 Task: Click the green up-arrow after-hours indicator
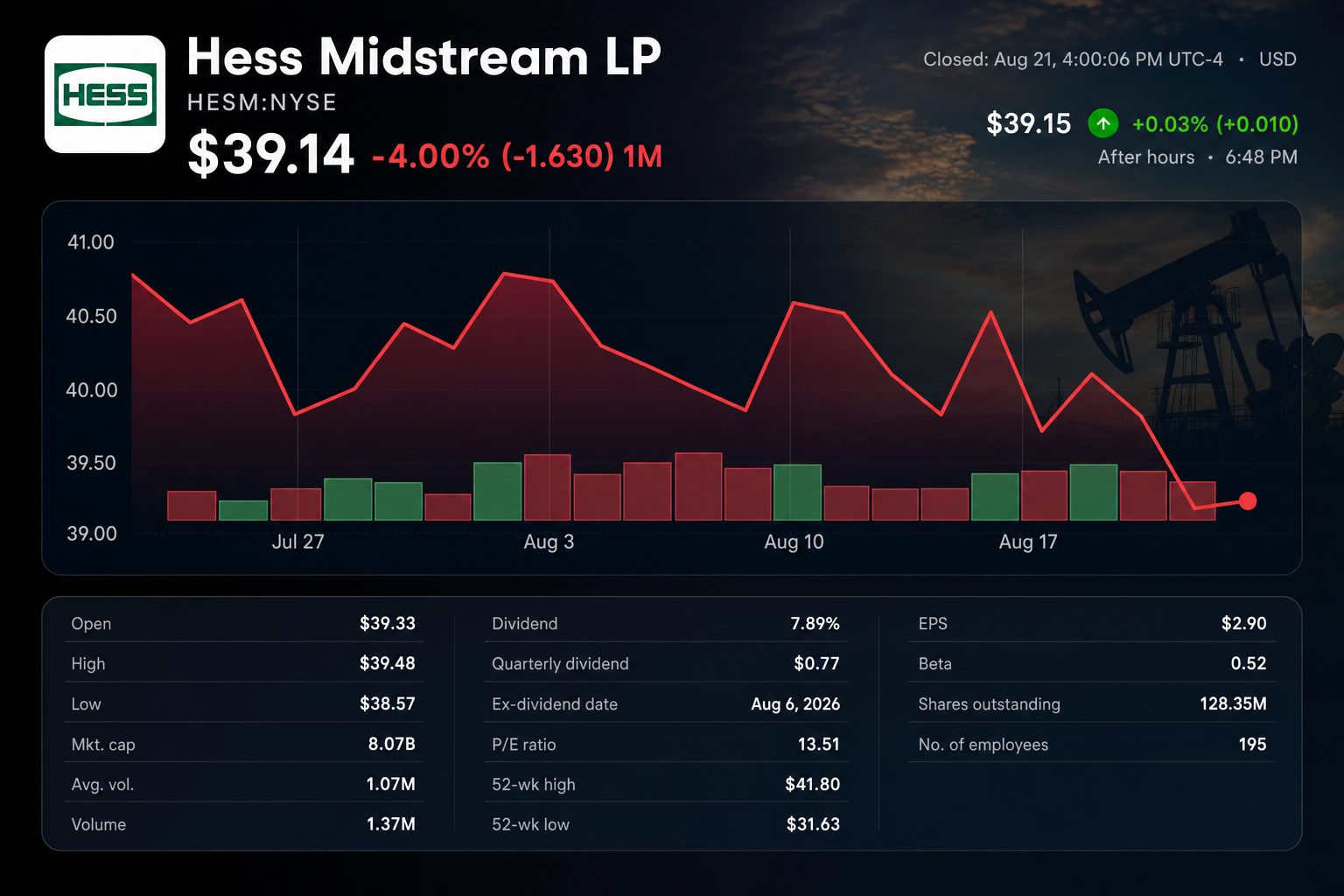click(1103, 123)
